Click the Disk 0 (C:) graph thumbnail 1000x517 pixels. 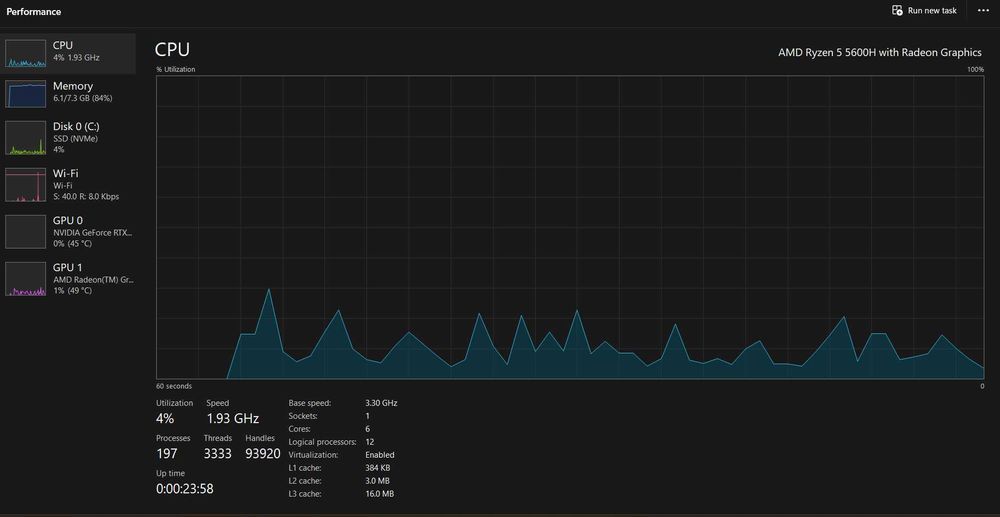coord(26,138)
